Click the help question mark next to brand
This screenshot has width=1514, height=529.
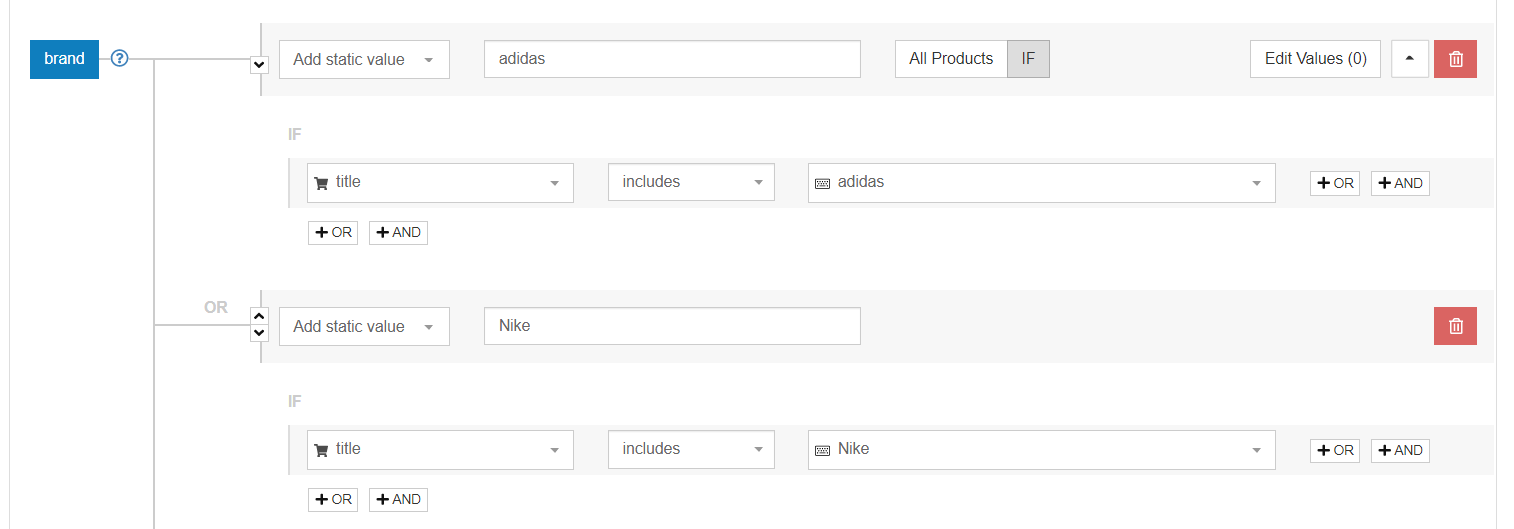pyautogui.click(x=120, y=59)
